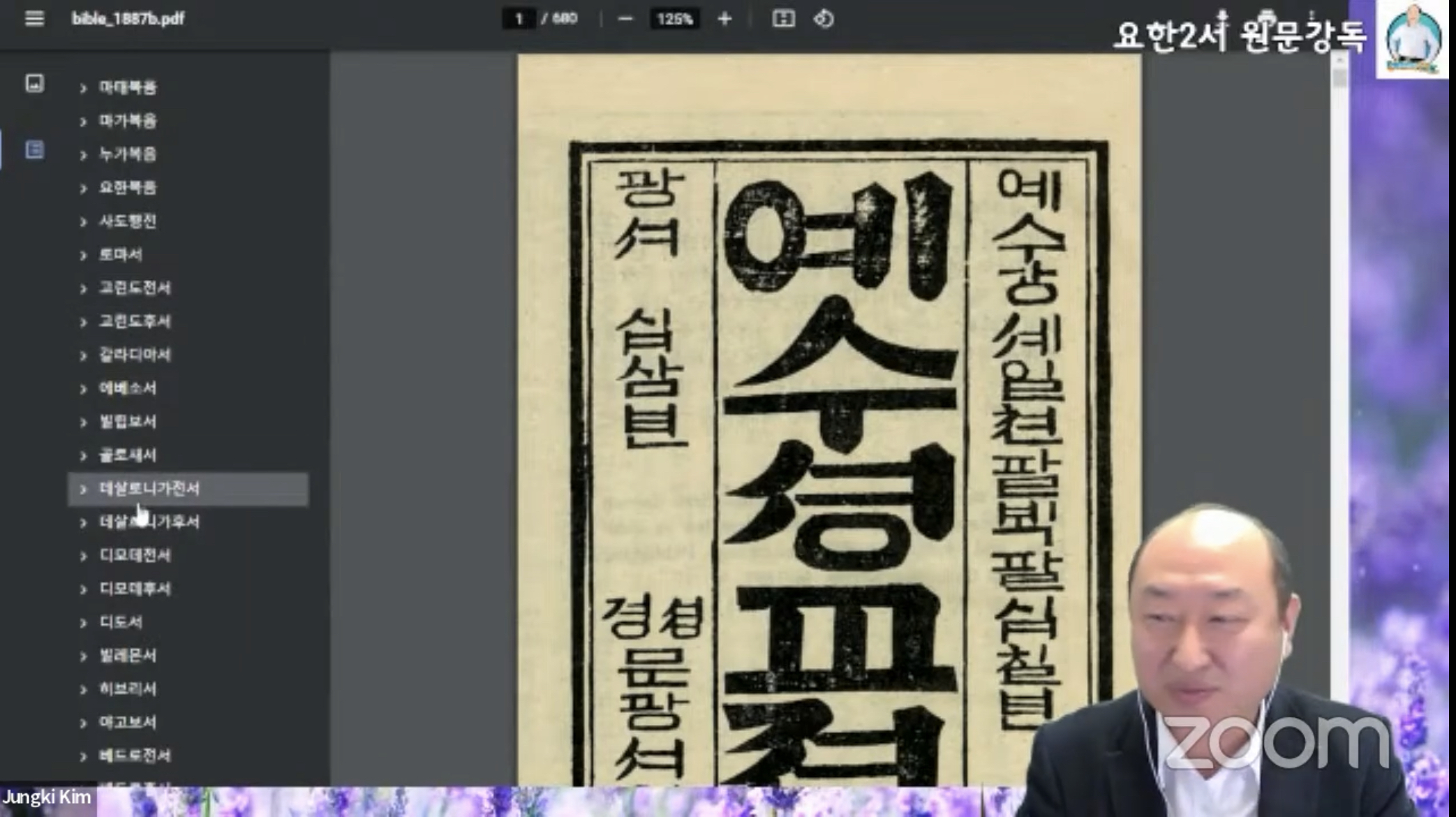Expand the 고린도전서 outline chevron

(83, 288)
